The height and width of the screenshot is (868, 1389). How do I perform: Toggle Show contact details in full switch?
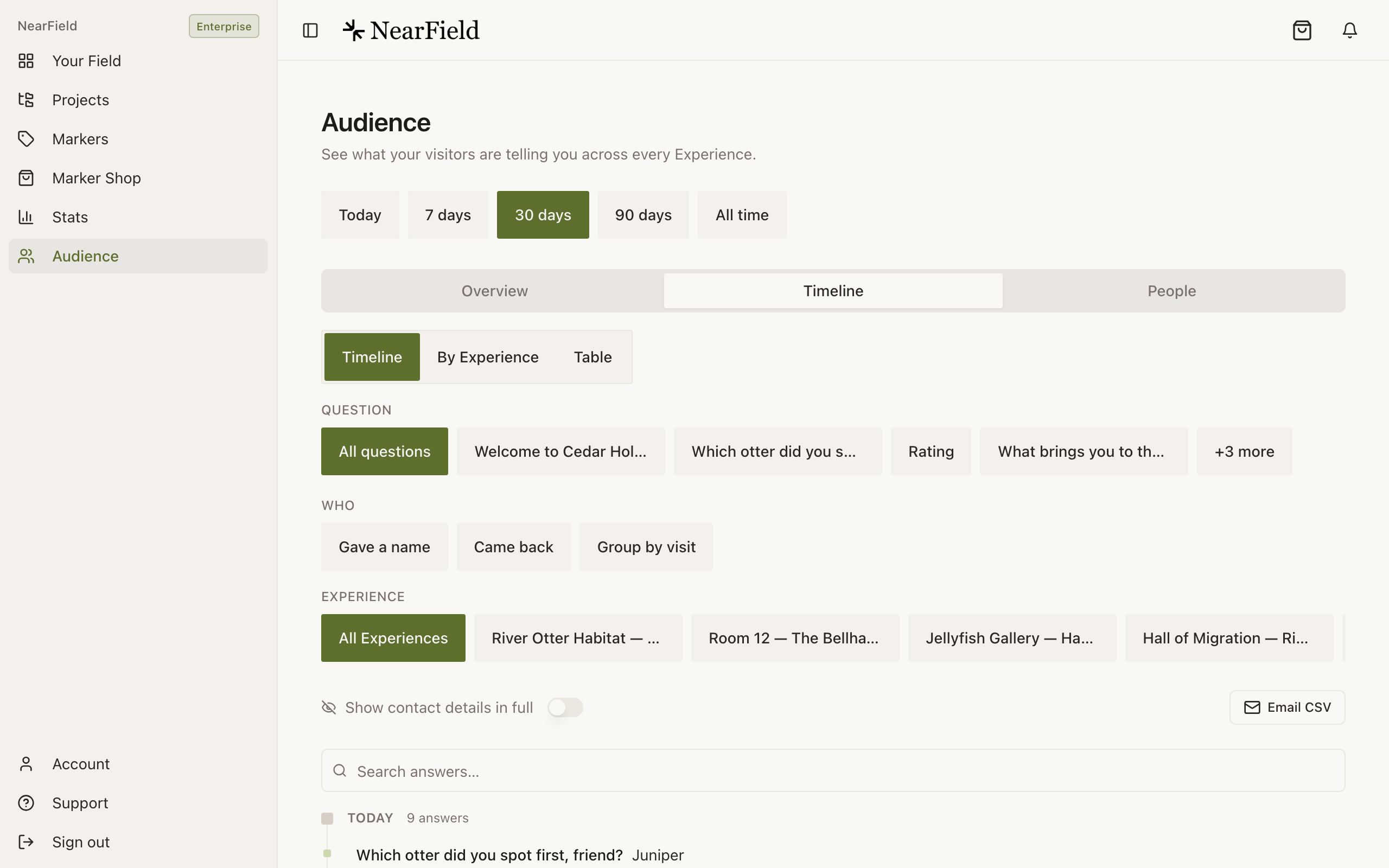pos(565,707)
